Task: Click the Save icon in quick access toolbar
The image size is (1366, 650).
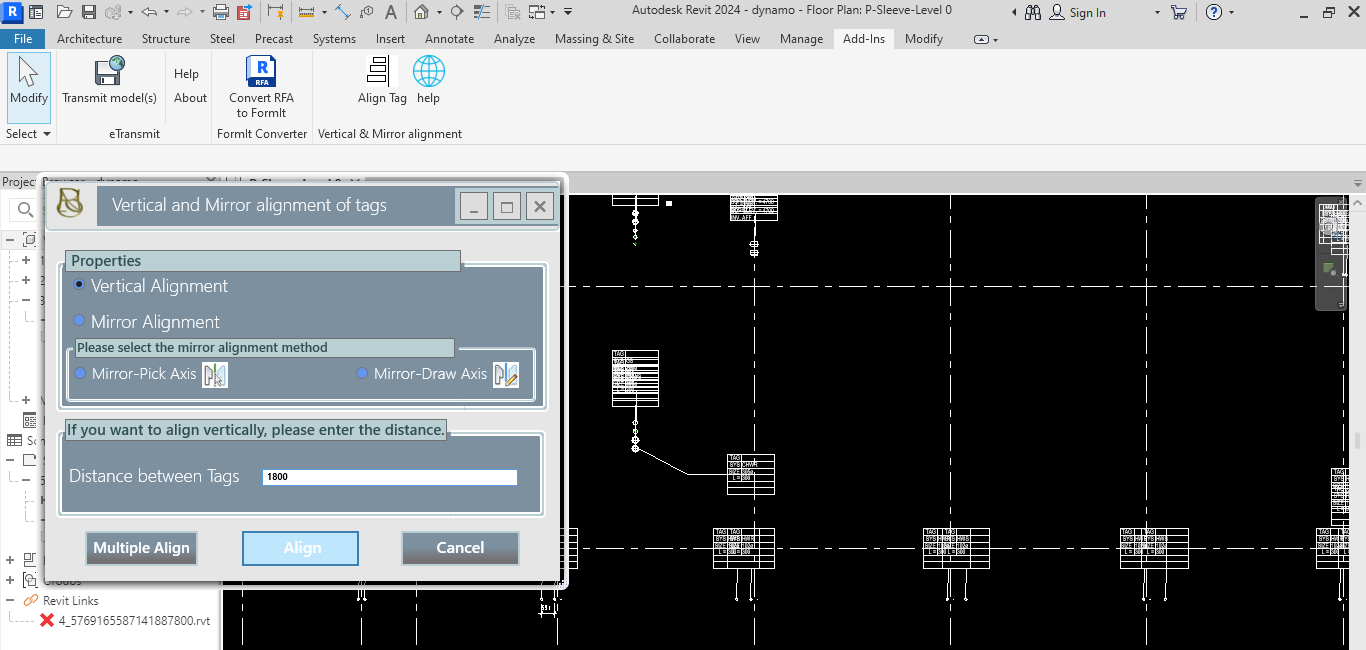Action: tap(88, 12)
